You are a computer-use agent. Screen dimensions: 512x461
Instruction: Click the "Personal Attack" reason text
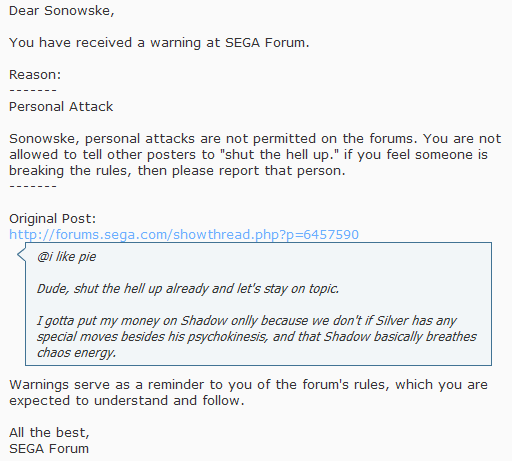[61, 107]
